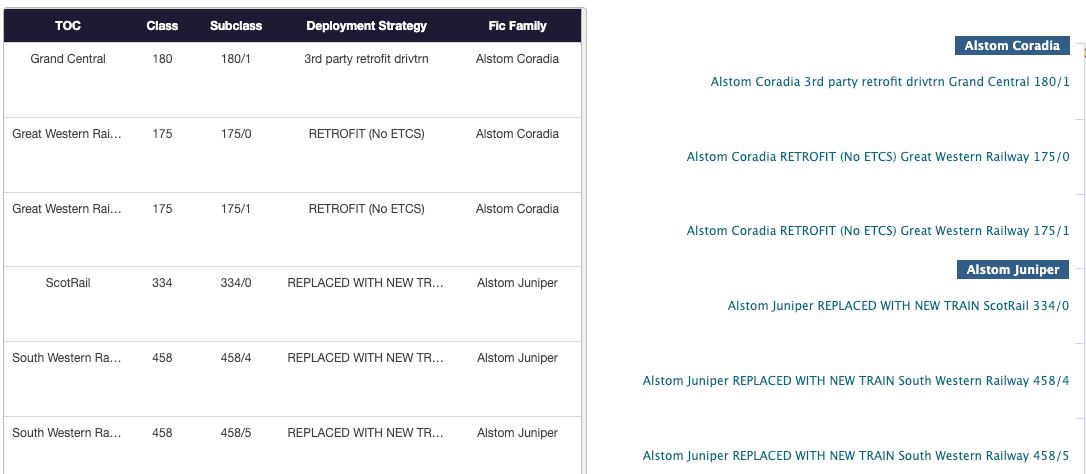This screenshot has width=1086, height=474.
Task: Sort table by Subclass column header
Action: (236, 26)
